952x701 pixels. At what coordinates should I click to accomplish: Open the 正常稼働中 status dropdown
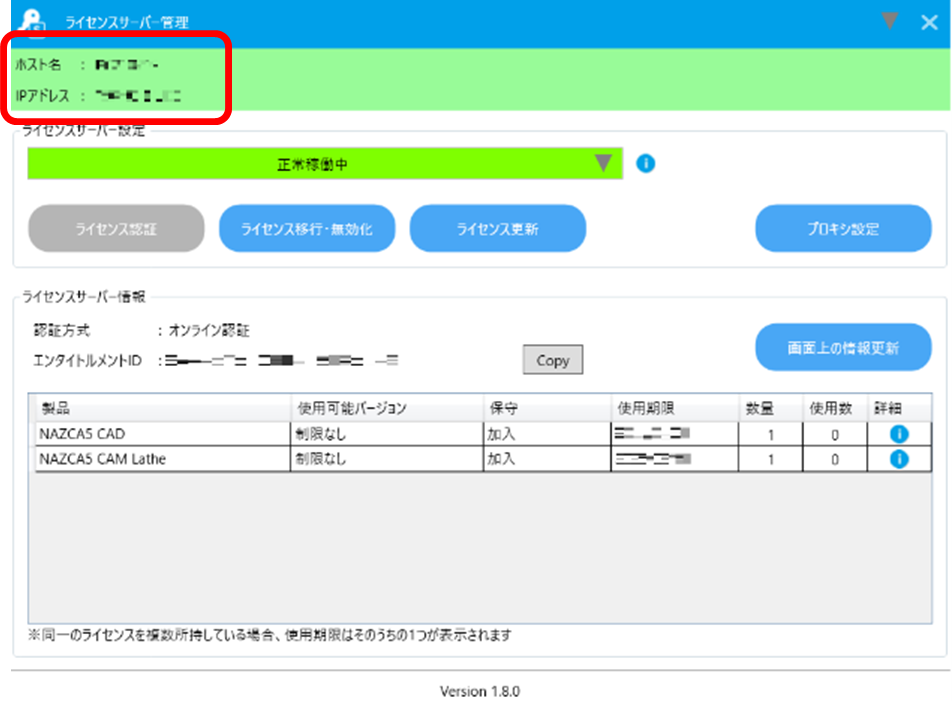tap(325, 164)
